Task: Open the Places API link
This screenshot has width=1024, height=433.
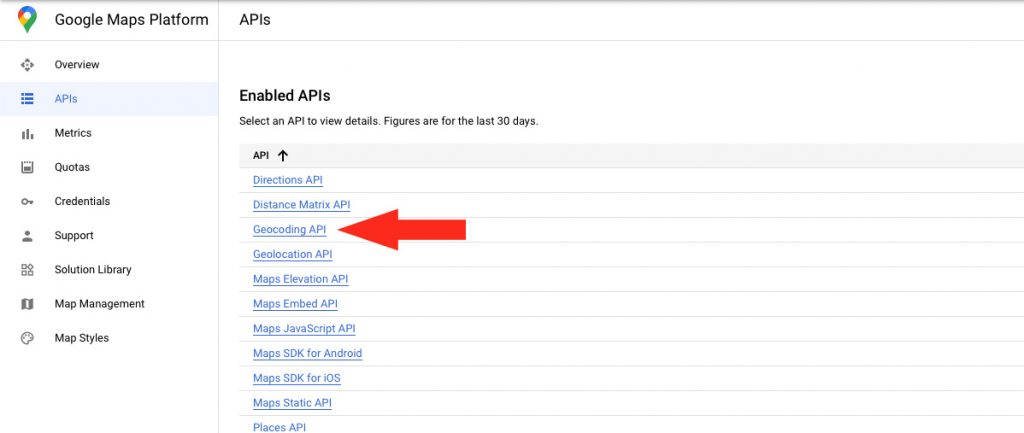Action: 279,427
